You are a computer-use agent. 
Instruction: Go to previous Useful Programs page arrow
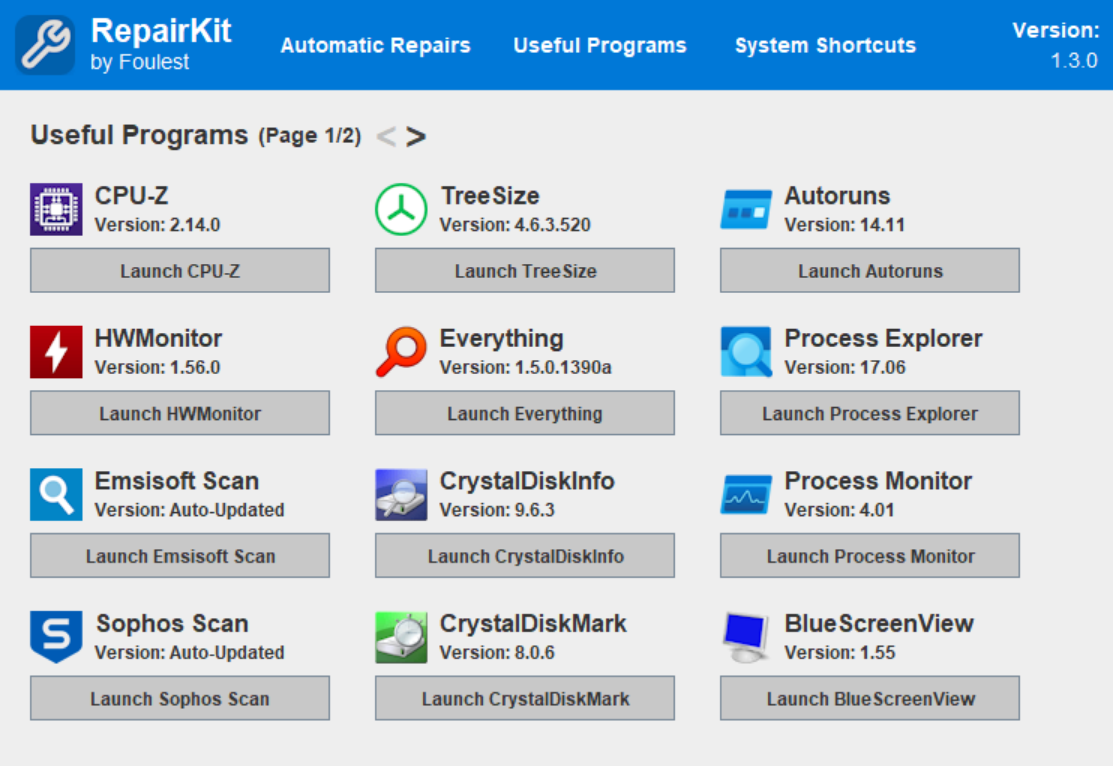coord(386,136)
